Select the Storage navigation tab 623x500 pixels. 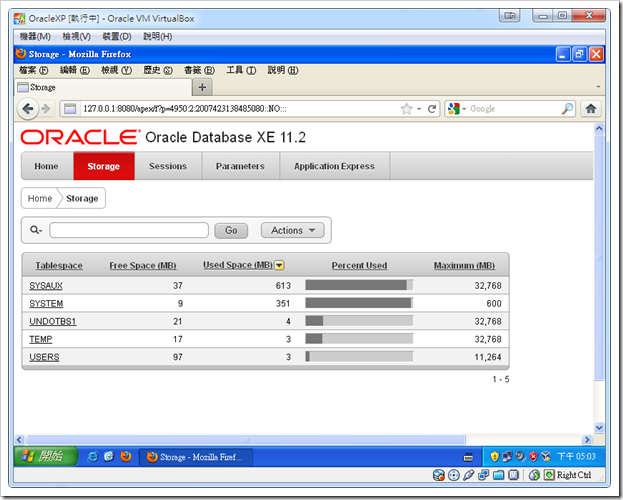(103, 166)
